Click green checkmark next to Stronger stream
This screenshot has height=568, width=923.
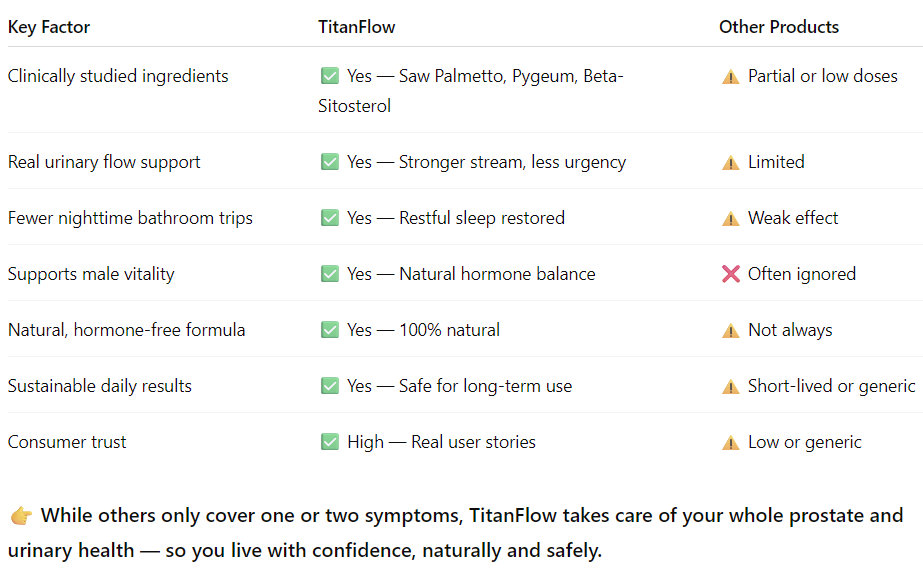329,162
